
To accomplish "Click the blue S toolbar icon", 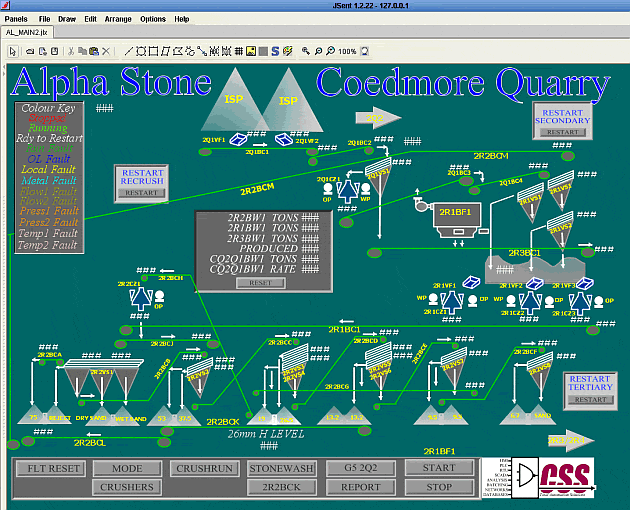I will coord(275,51).
